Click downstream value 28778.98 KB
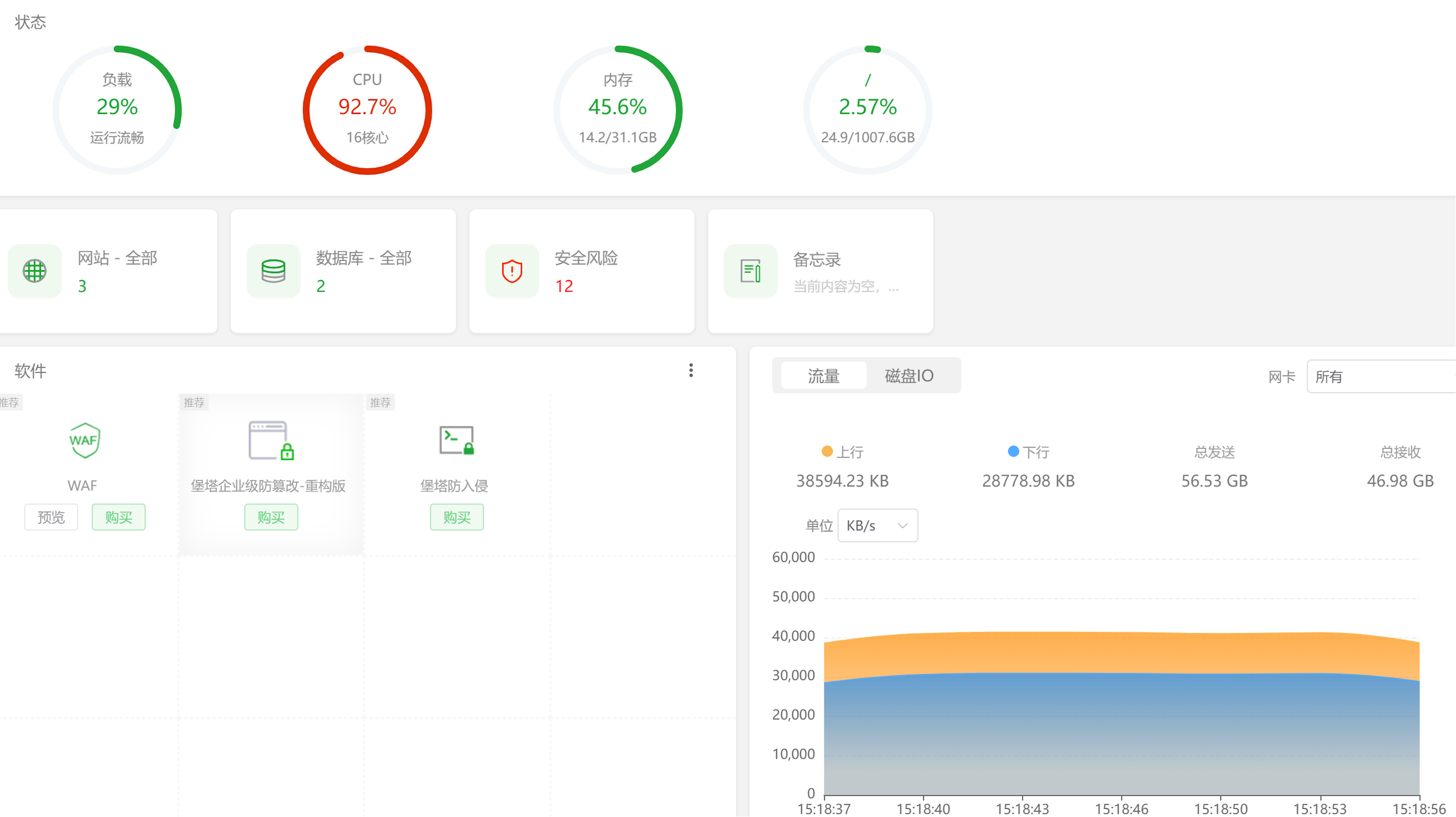The image size is (1456, 817). (1029, 481)
